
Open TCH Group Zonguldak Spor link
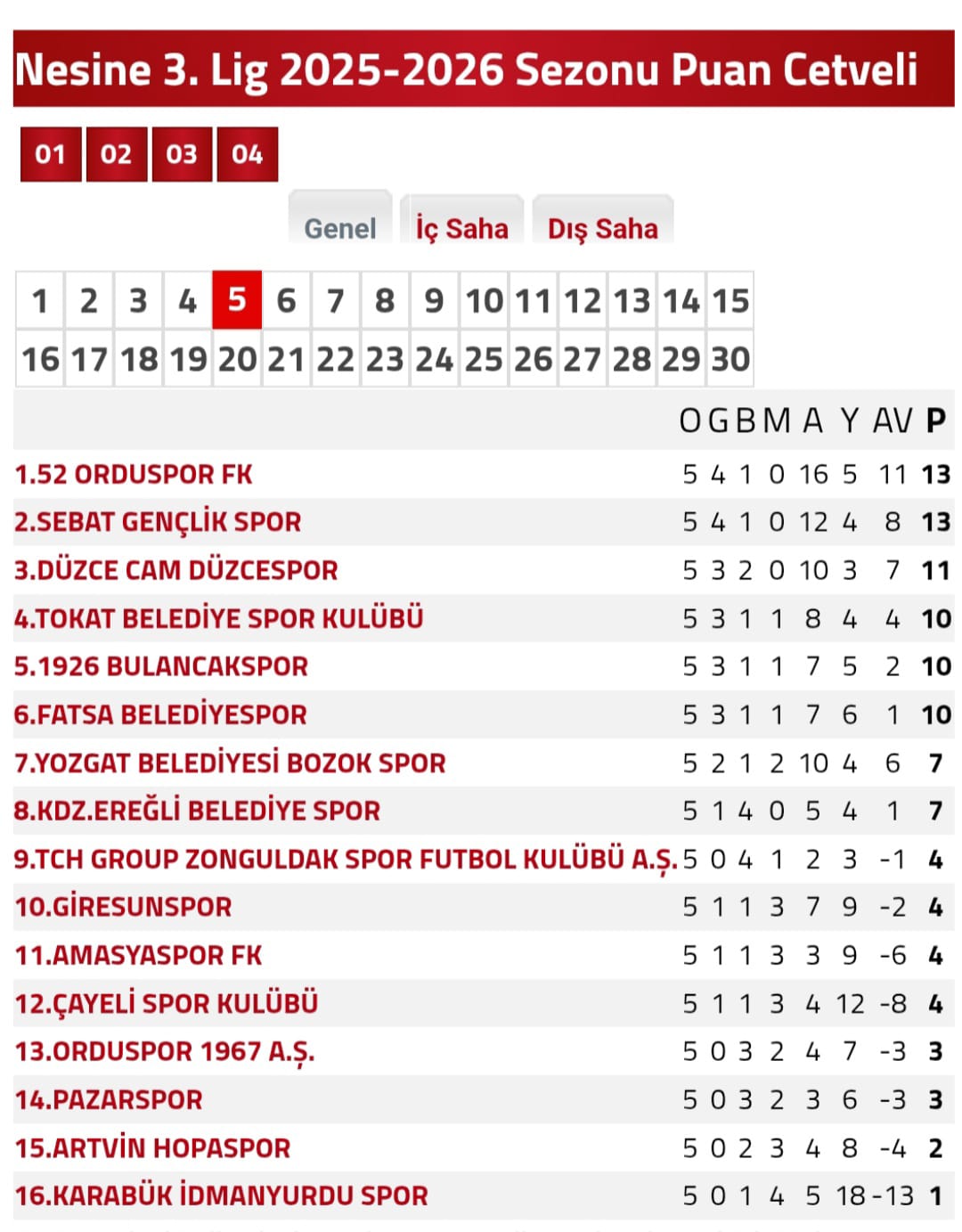(x=346, y=859)
